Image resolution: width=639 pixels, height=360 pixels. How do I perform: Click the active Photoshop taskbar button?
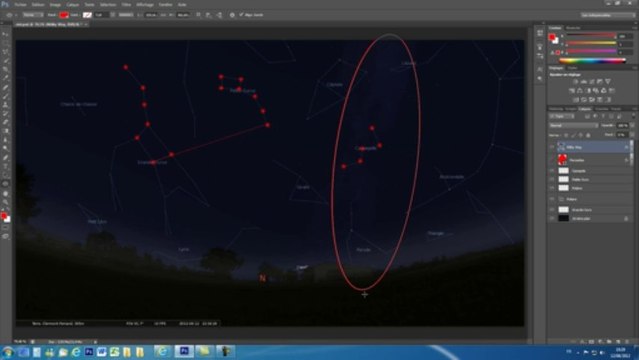[x=184, y=351]
